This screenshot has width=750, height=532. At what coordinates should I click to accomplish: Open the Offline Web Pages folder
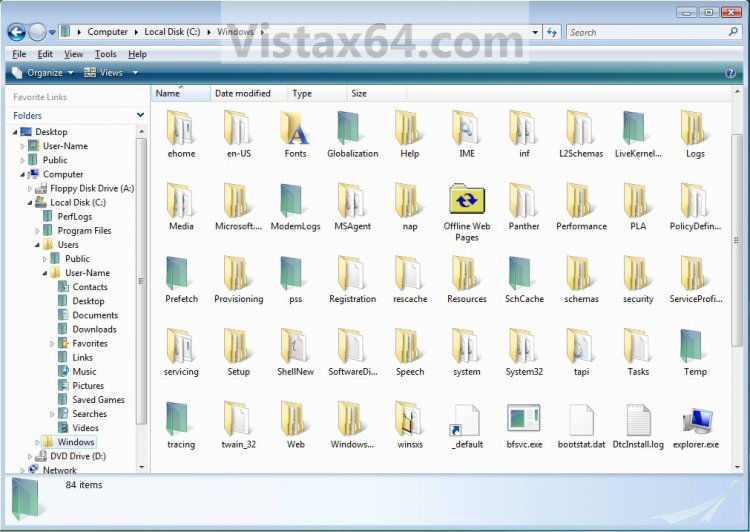pyautogui.click(x=467, y=199)
